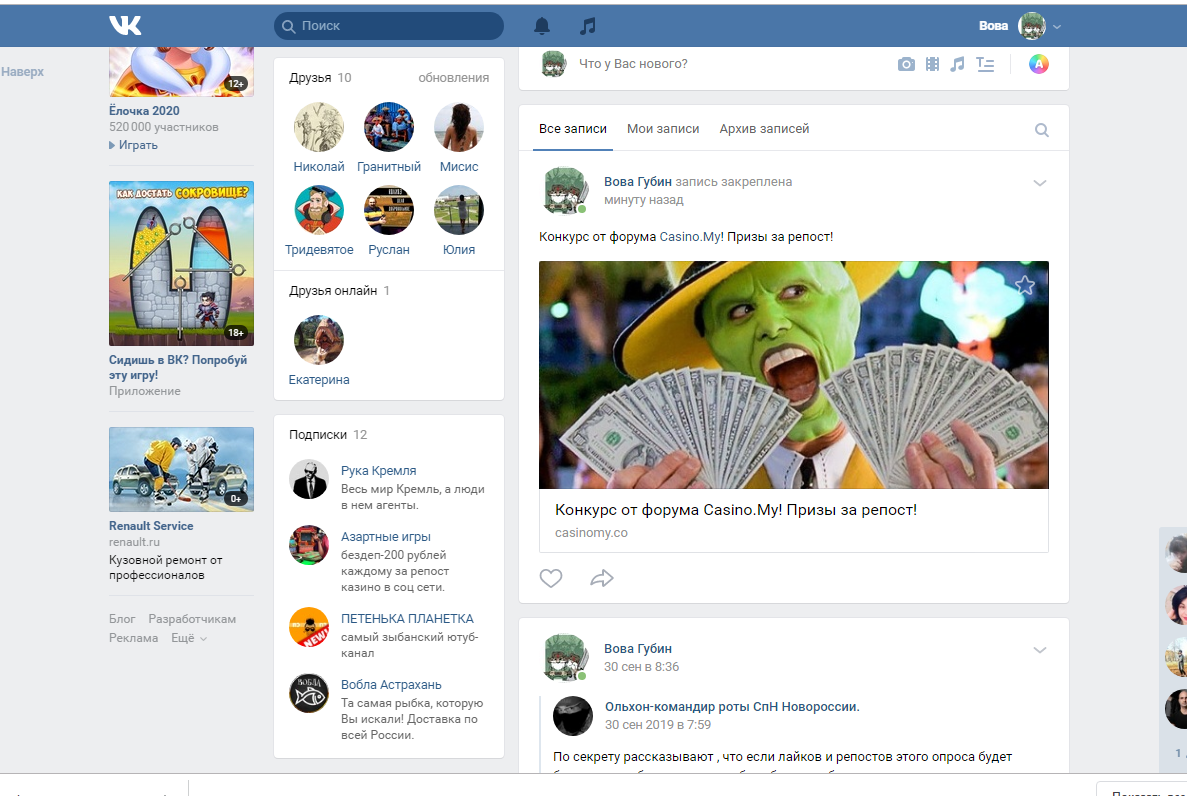The height and width of the screenshot is (796, 1187).
Task: Like the pinned Casino.My post
Action: pyautogui.click(x=551, y=579)
